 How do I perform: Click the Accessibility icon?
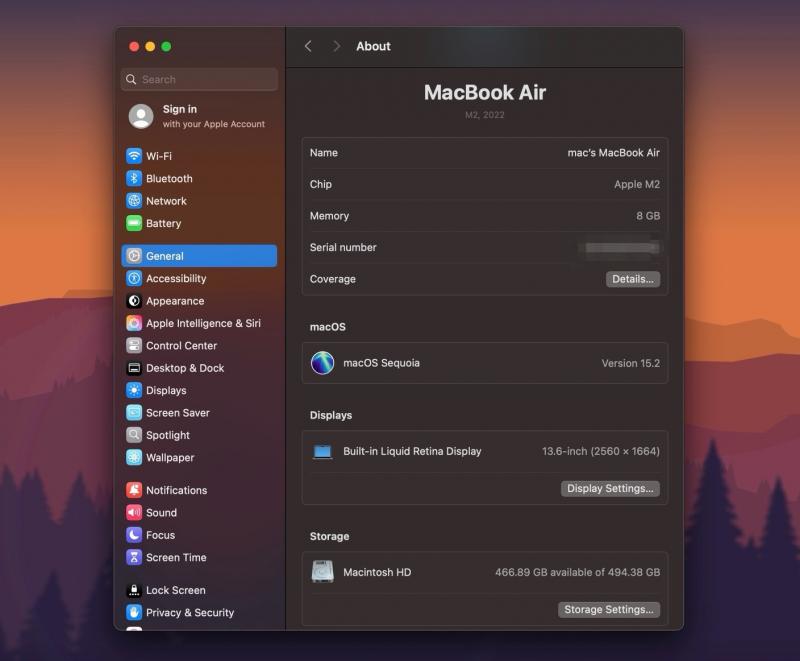click(134, 279)
